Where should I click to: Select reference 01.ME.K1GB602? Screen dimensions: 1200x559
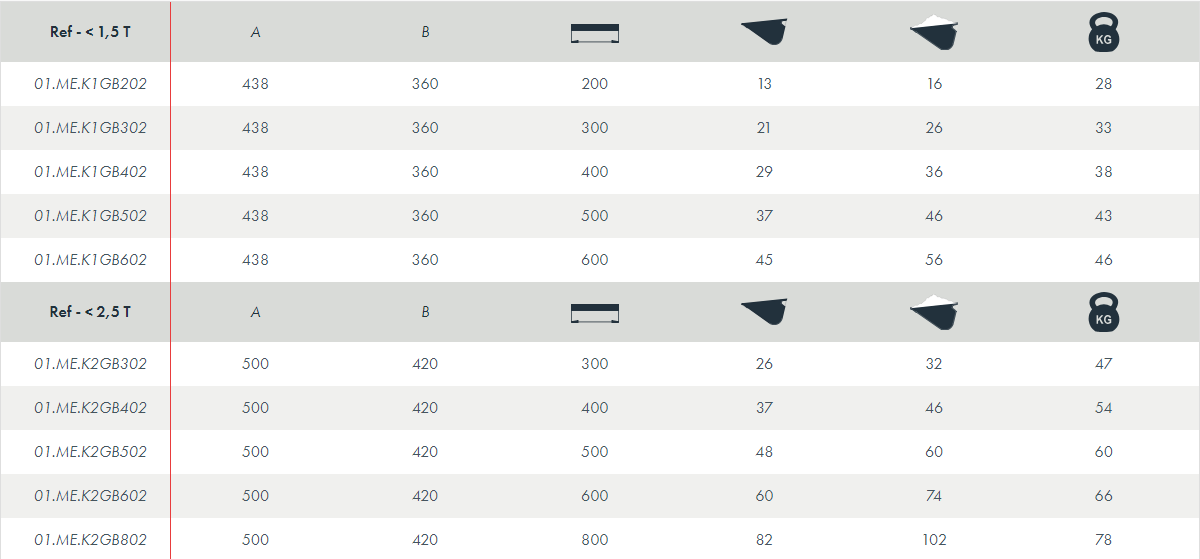click(91, 260)
